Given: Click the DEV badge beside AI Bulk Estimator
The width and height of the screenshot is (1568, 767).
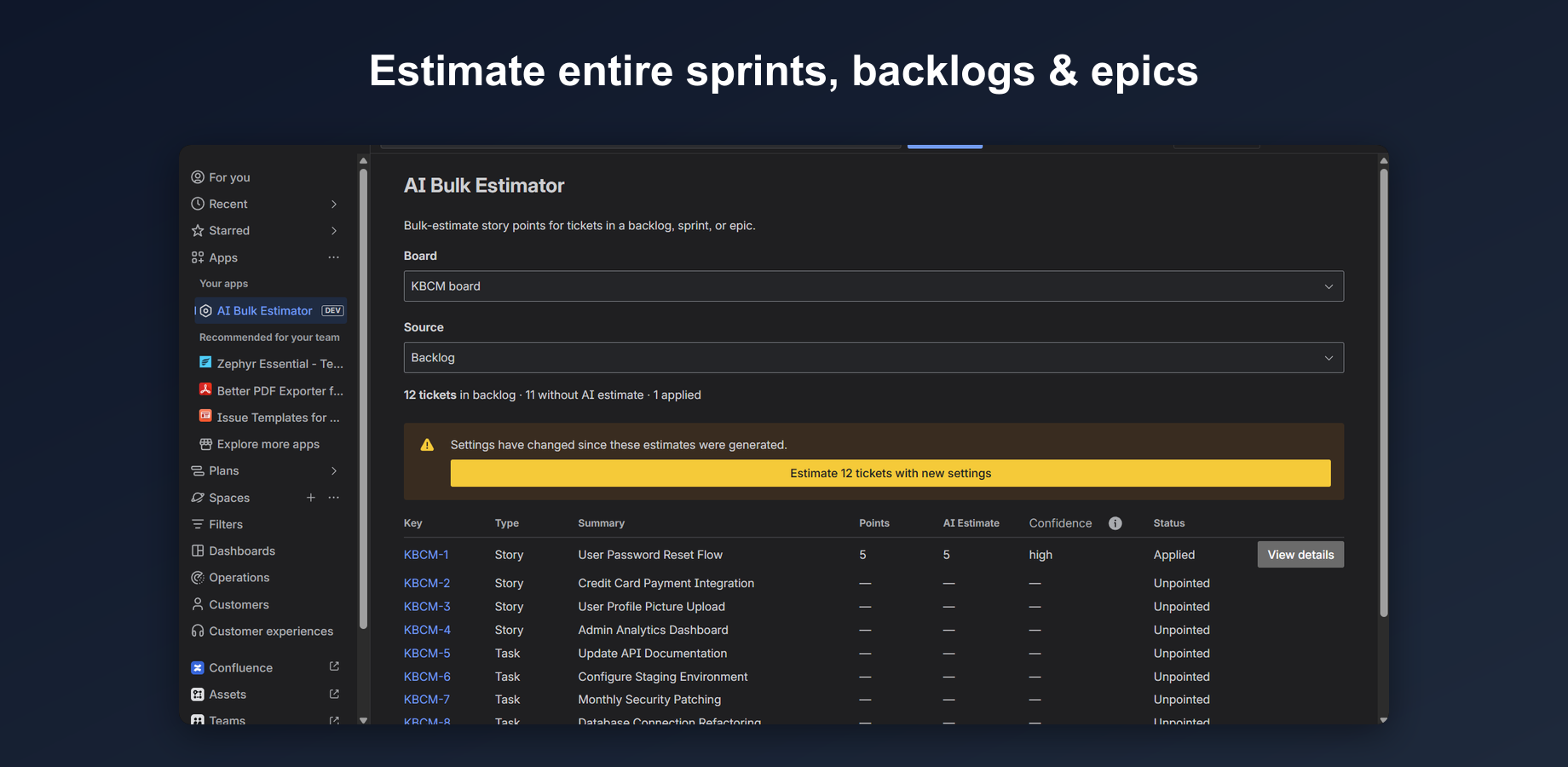Looking at the screenshot, I should [333, 311].
